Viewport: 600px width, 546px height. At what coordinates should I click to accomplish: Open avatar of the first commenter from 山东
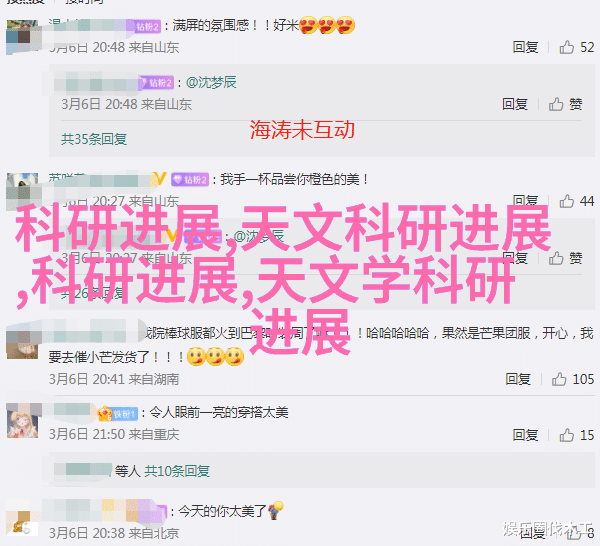click(23, 37)
